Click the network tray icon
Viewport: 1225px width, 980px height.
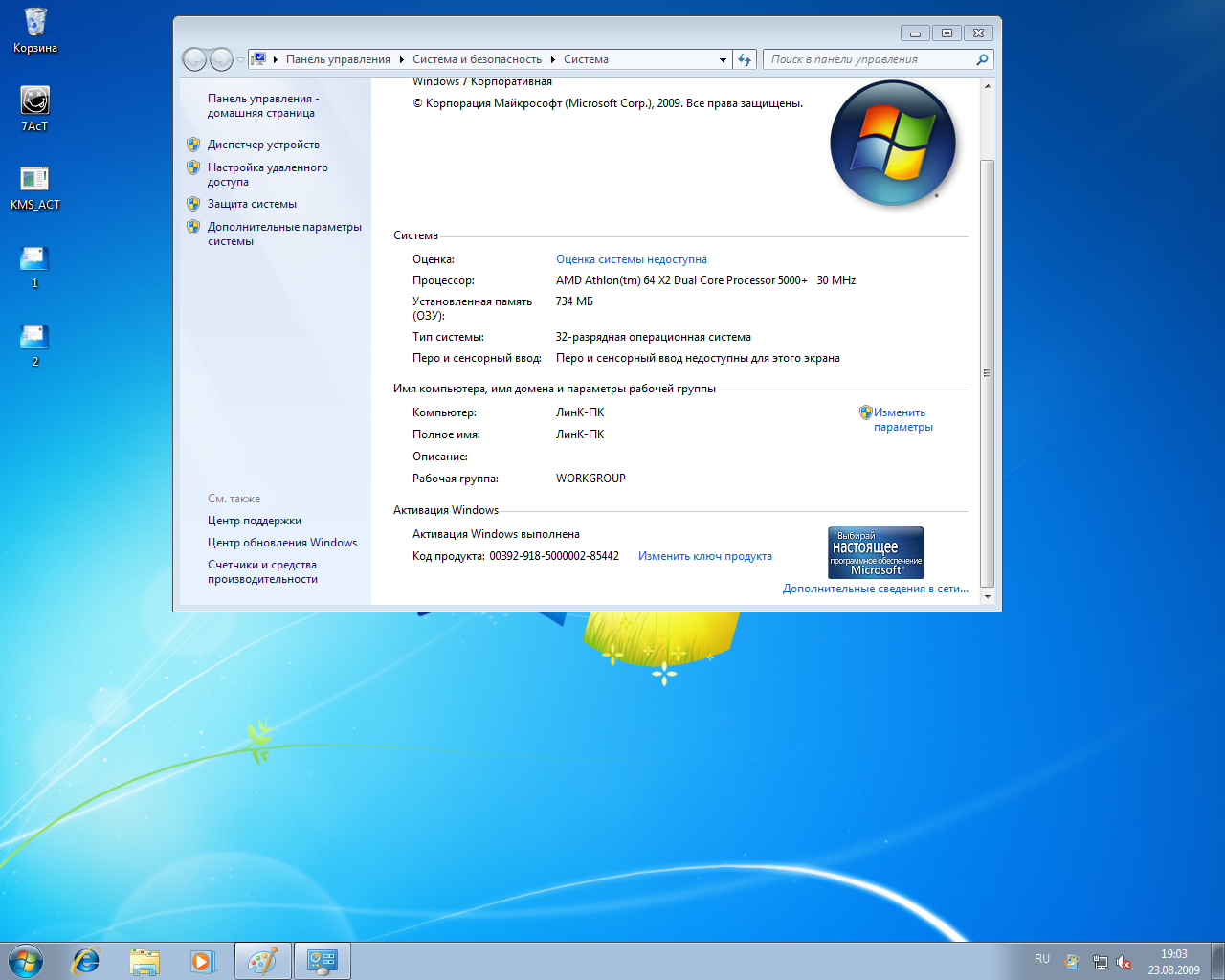1100,962
